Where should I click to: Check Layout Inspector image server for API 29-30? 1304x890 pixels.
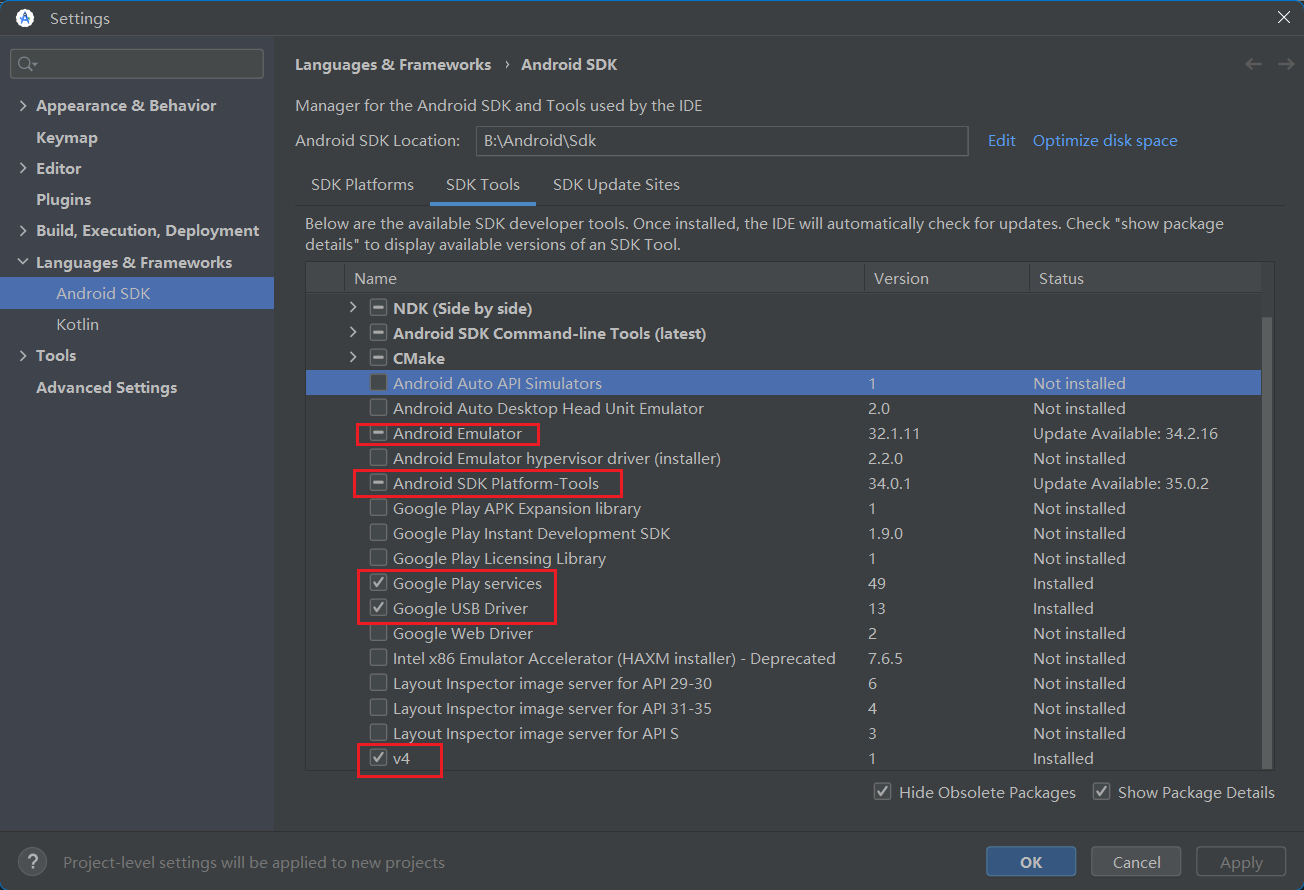(378, 683)
